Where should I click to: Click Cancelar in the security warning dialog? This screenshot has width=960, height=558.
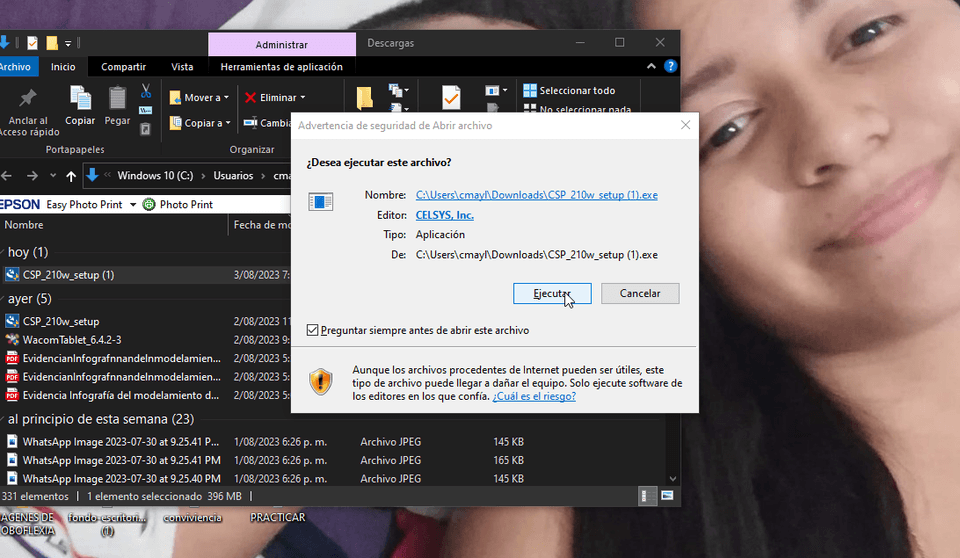tap(640, 293)
